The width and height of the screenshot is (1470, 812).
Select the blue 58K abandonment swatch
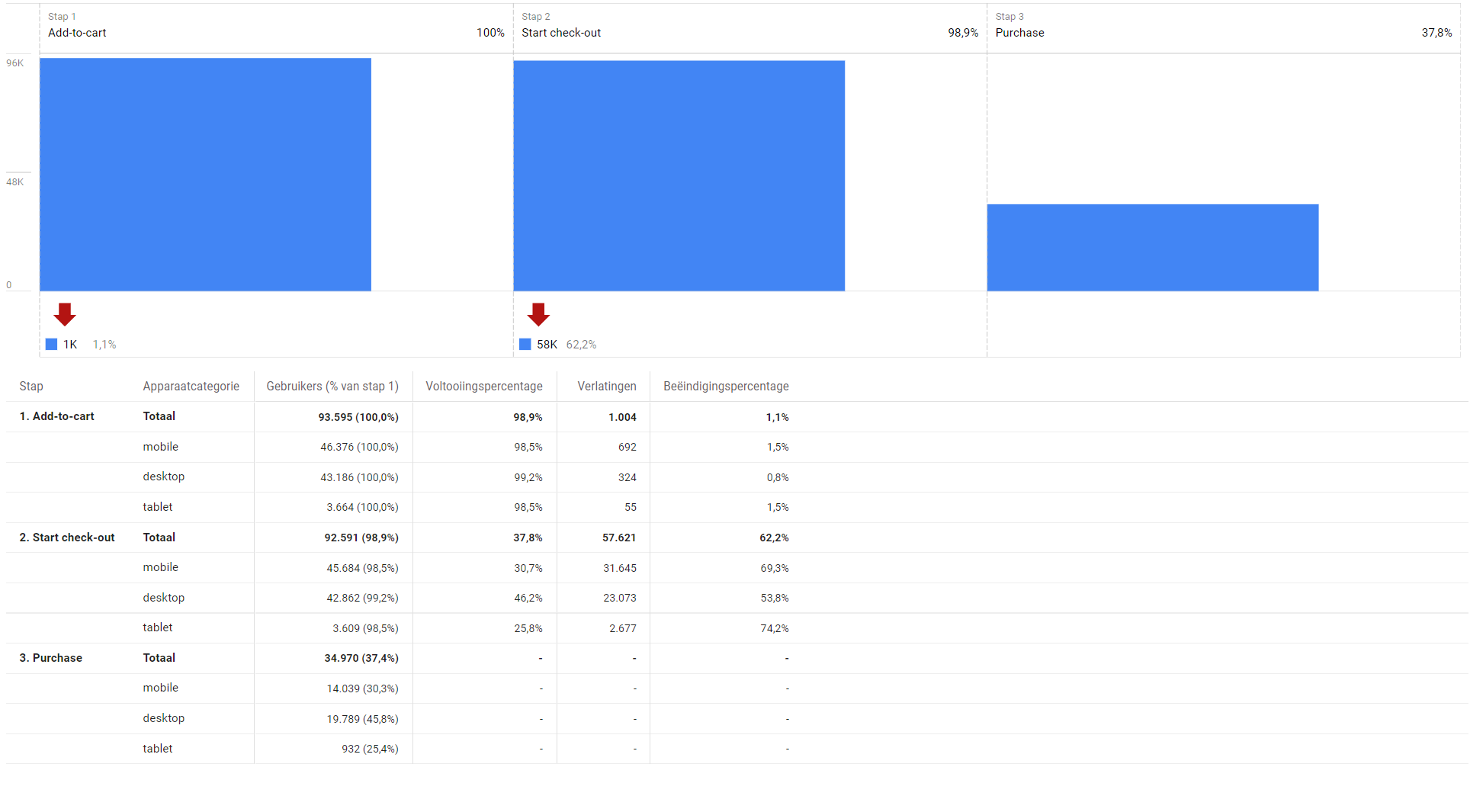[x=525, y=345]
